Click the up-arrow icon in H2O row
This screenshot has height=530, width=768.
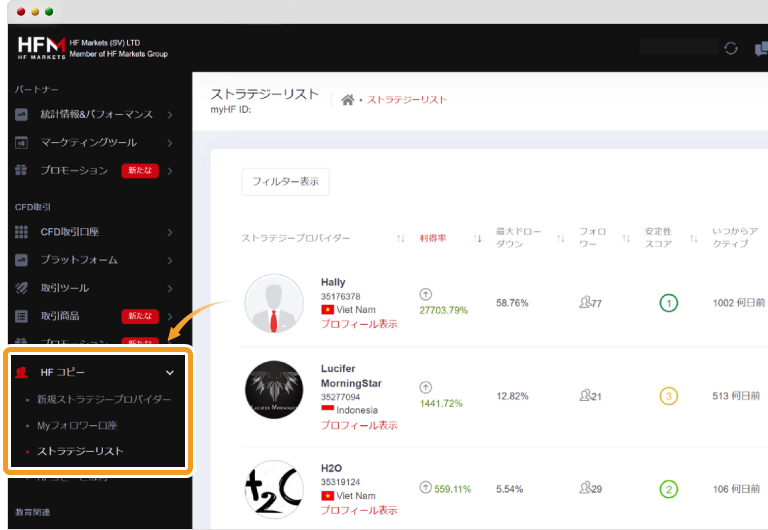[x=425, y=487]
